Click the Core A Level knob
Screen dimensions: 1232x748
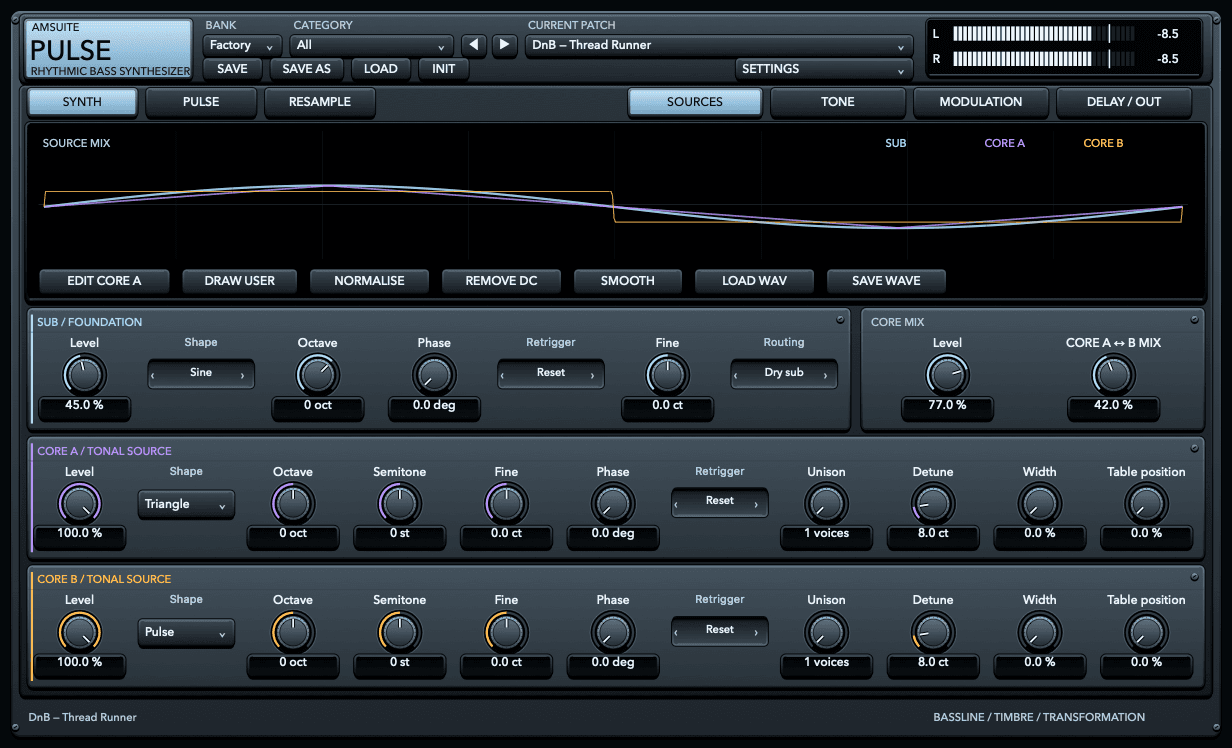tap(80, 503)
